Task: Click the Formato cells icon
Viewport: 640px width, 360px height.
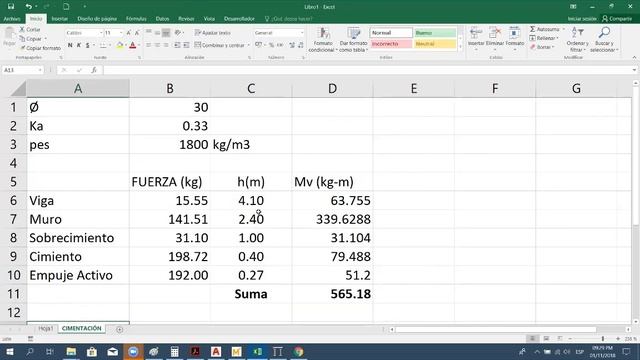Action: tap(514, 33)
